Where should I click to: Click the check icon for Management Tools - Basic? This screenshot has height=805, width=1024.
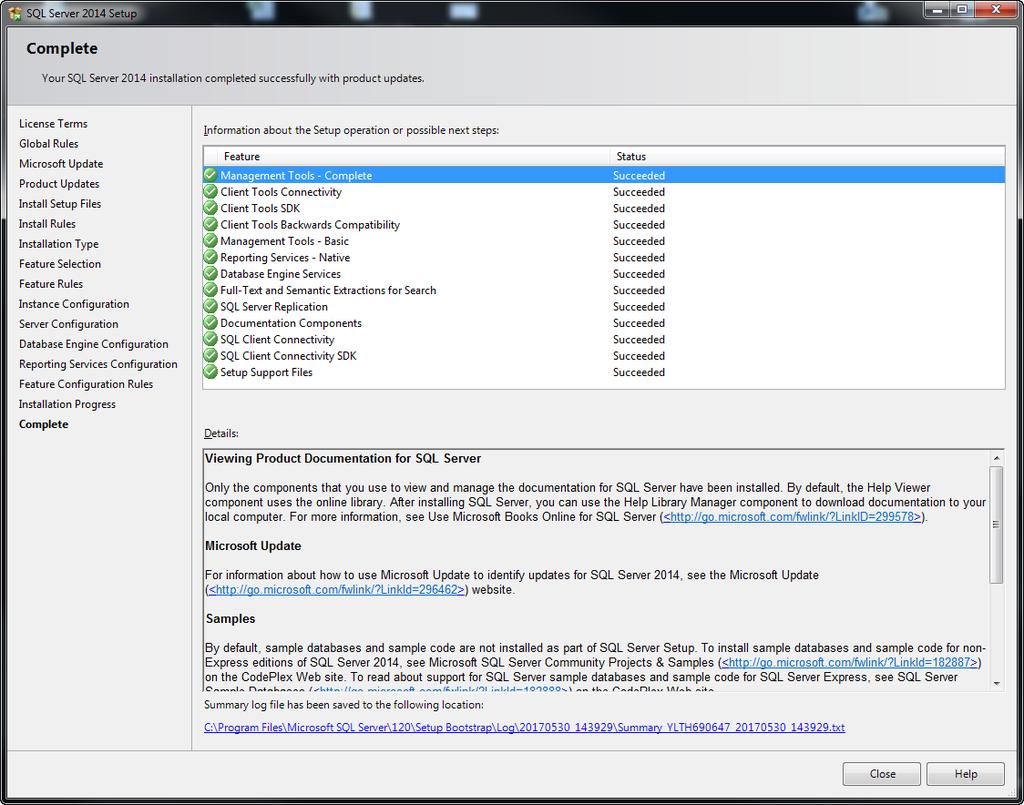click(210, 240)
